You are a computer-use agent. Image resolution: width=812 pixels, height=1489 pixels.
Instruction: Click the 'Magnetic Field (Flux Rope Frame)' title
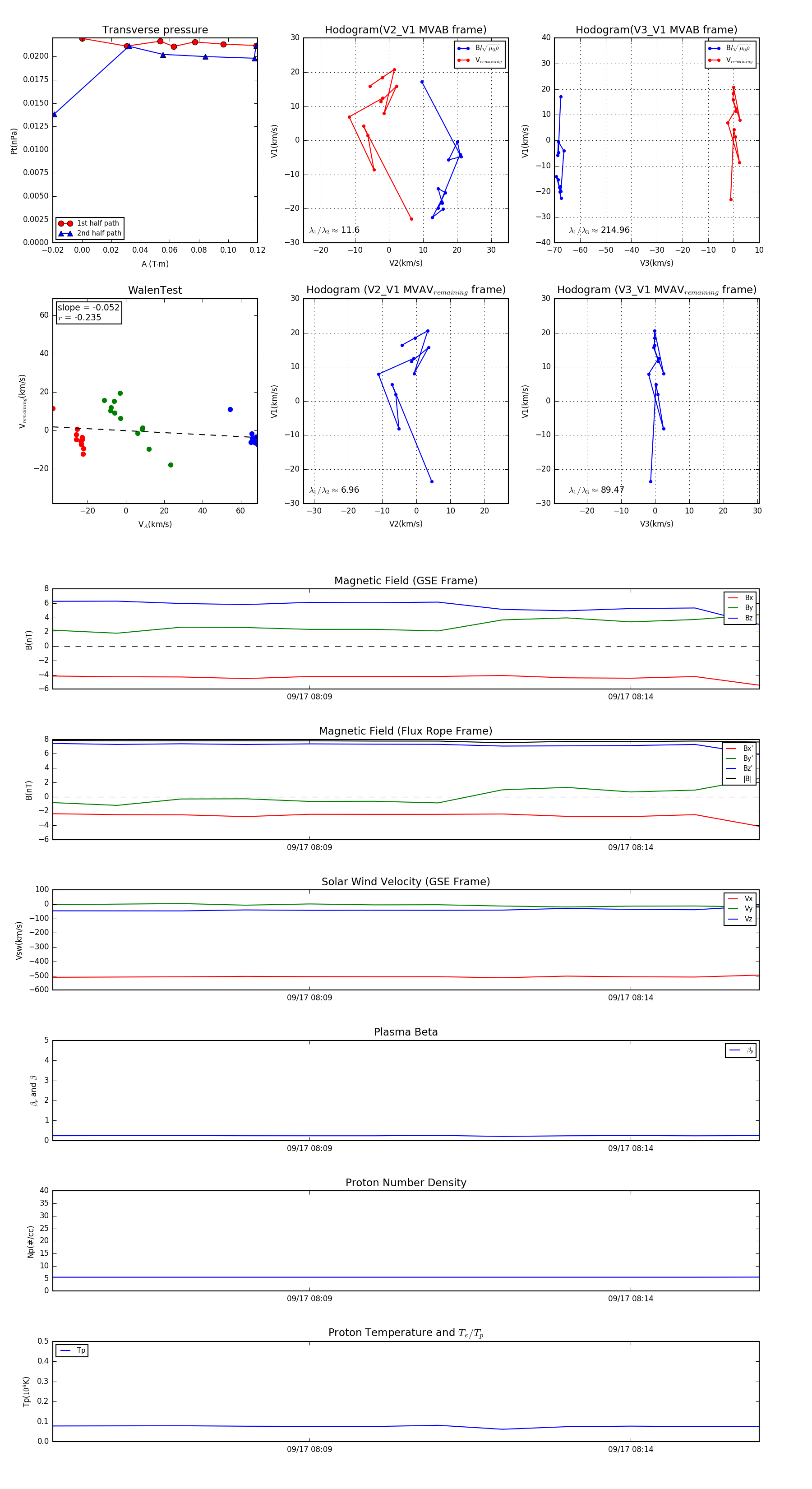coord(406,731)
